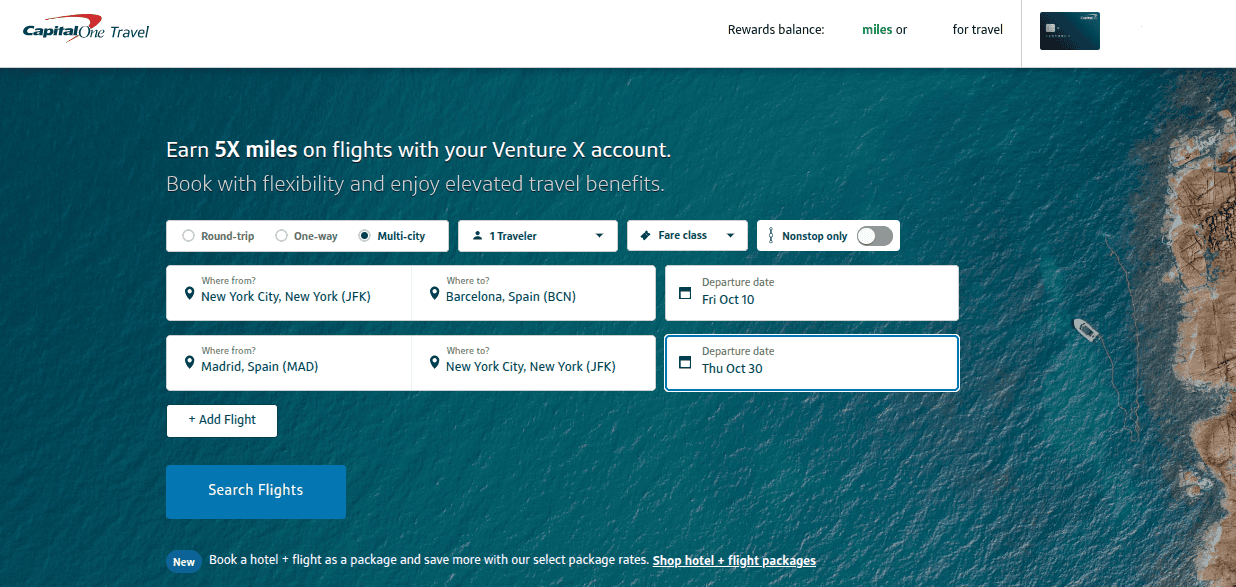Click the calendar icon for Thu Oct 30 departure
Viewport: 1236px width, 587px height.
click(685, 361)
